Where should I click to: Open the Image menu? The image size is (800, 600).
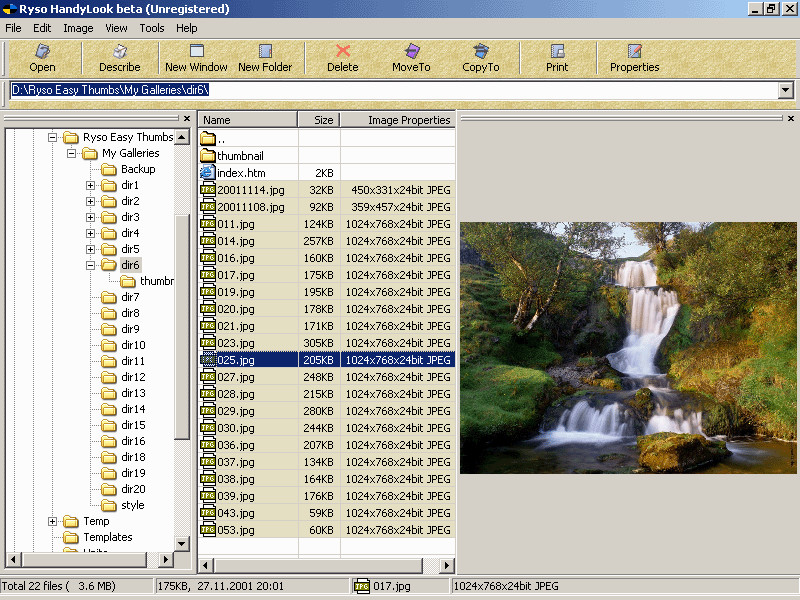78,28
